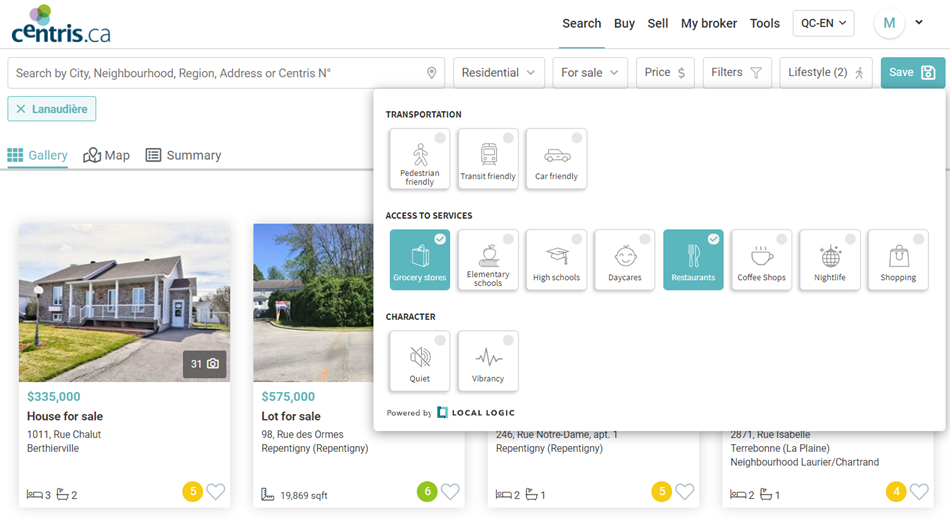This screenshot has height=519, width=950.
Task: Click the Centris.ca logo
Action: [61, 24]
